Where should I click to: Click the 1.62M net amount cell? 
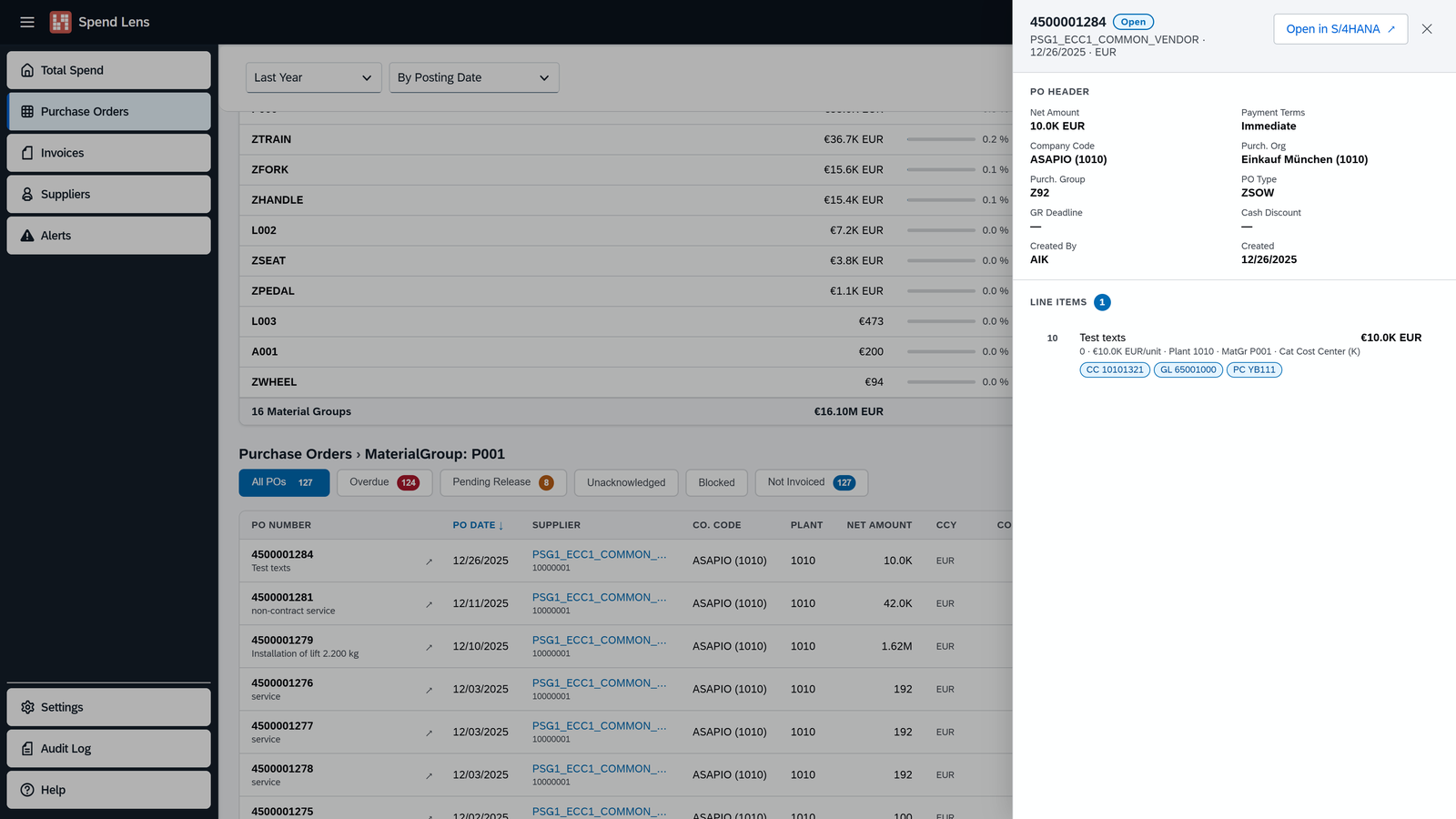coord(896,646)
